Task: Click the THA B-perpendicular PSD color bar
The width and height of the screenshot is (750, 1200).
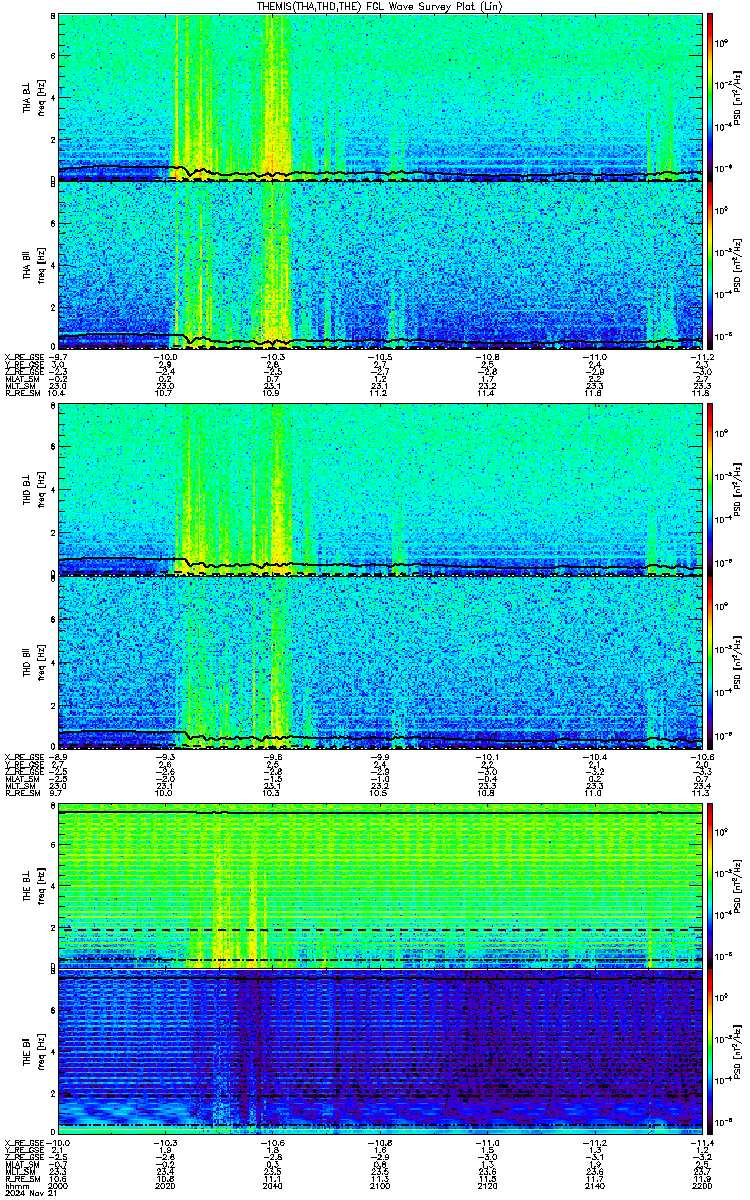Action: pyautogui.click(x=711, y=98)
